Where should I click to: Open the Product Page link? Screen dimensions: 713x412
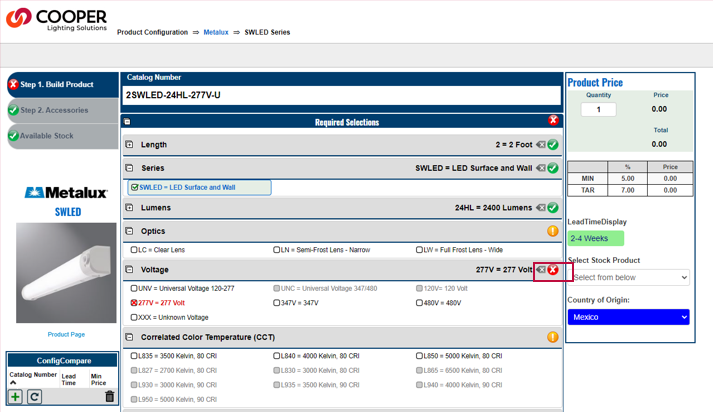pyautogui.click(x=66, y=334)
